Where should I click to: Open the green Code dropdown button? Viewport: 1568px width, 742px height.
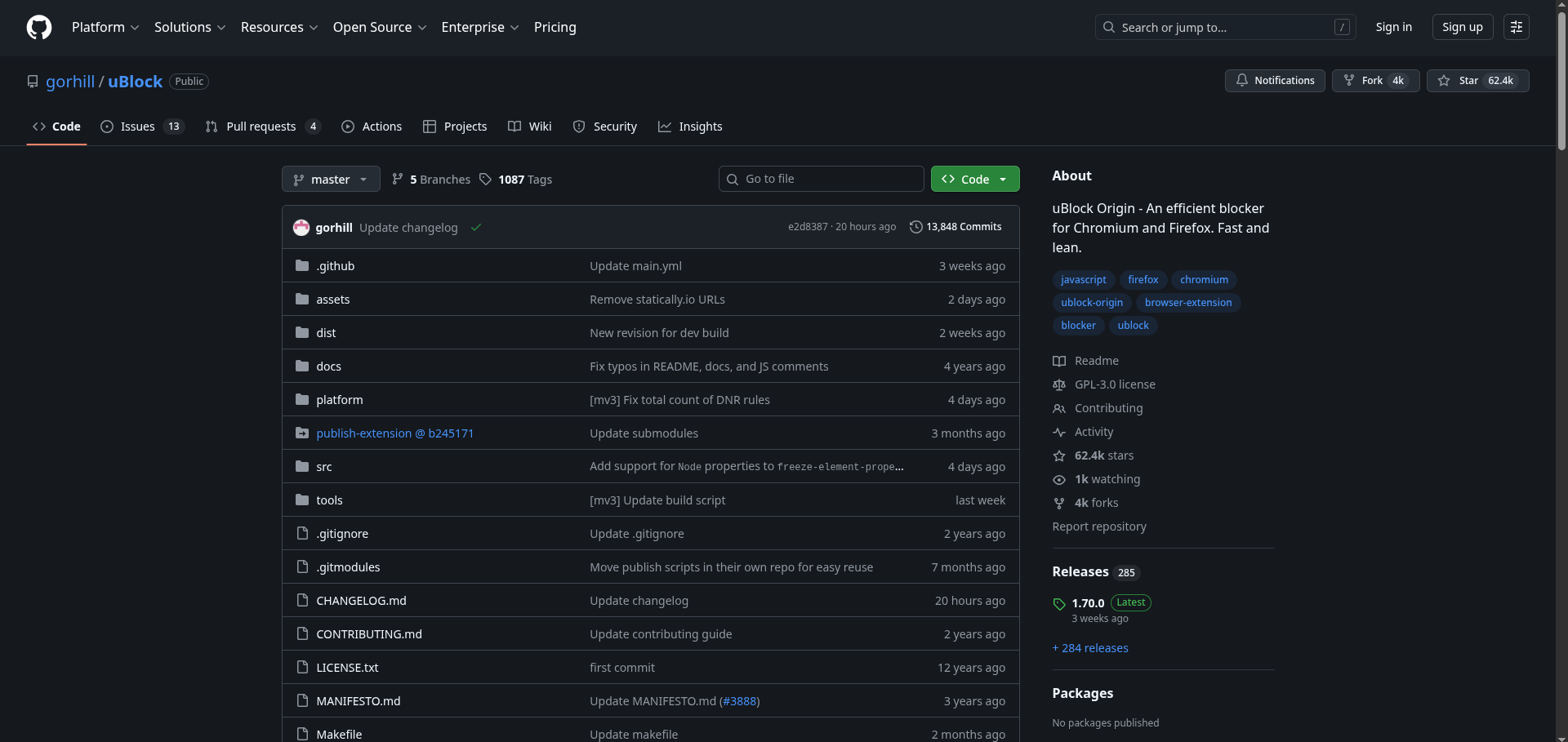pos(974,180)
